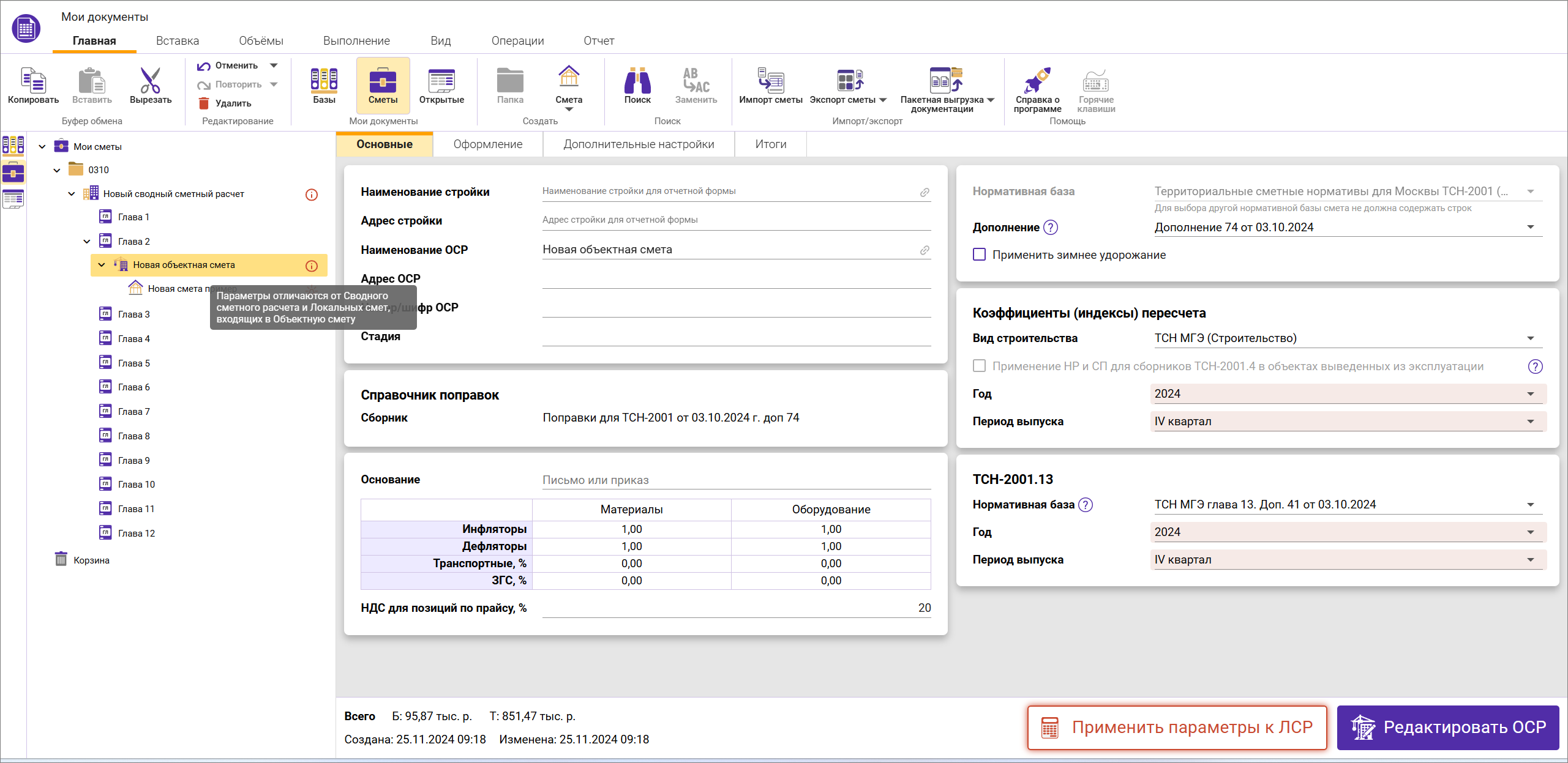Collapse the Глава 2 tree node
This screenshot has height=763, width=1568.
[87, 242]
